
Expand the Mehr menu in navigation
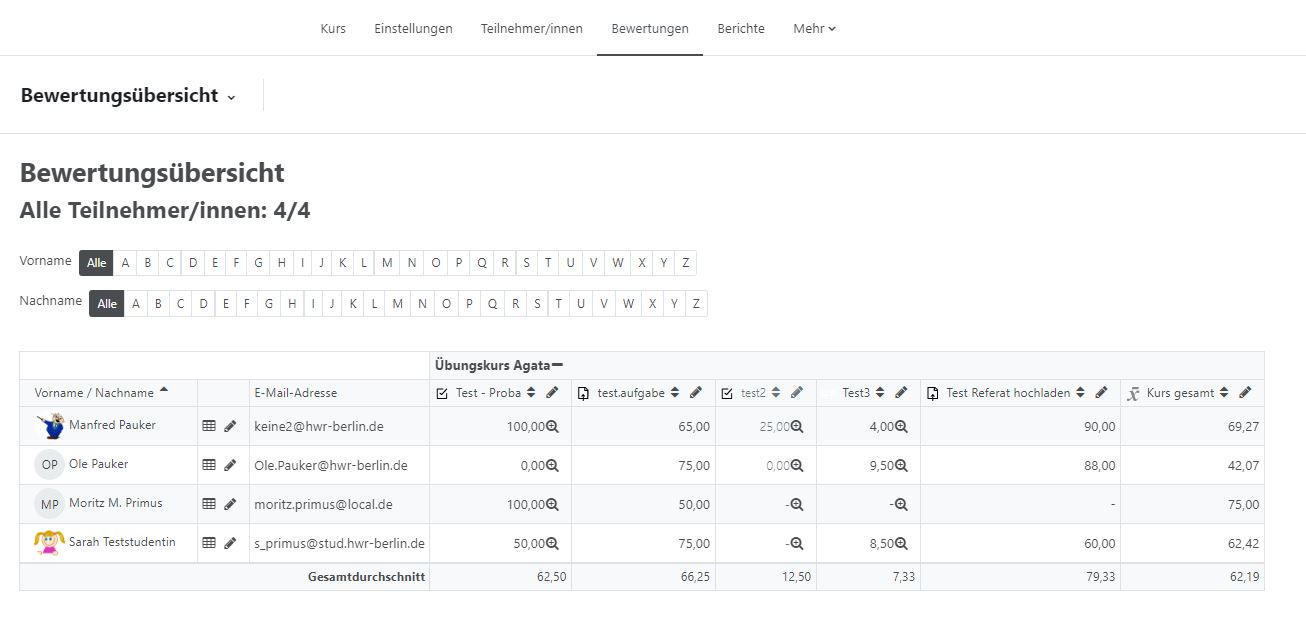814,28
